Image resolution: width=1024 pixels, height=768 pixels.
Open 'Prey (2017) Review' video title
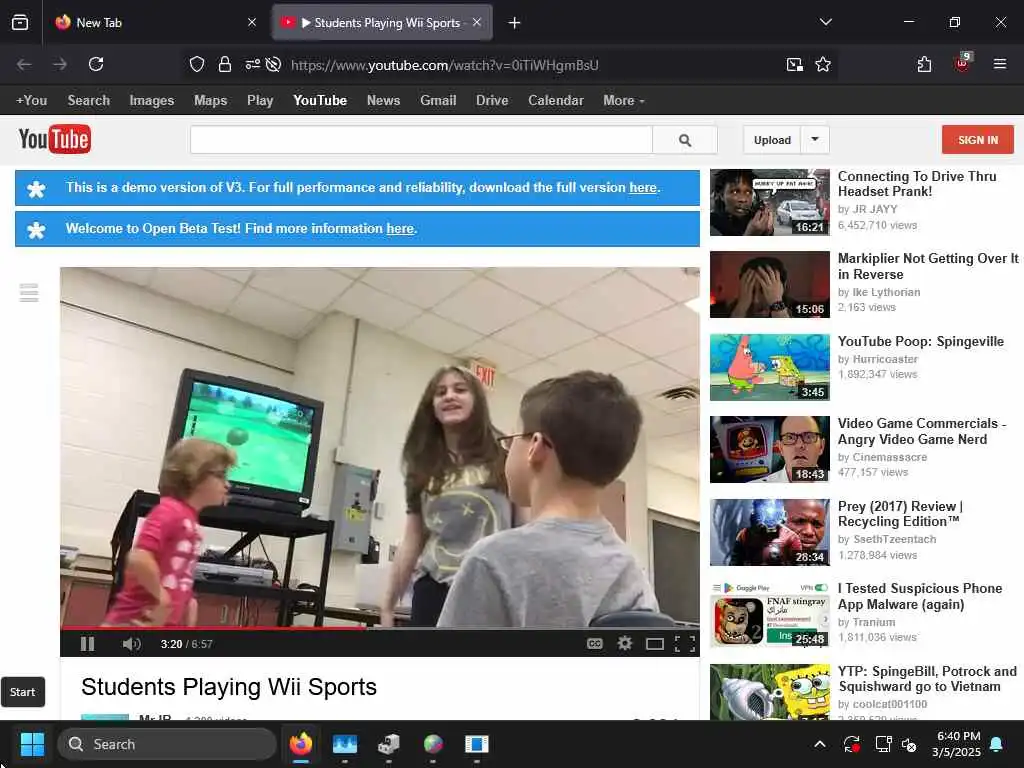[901, 513]
